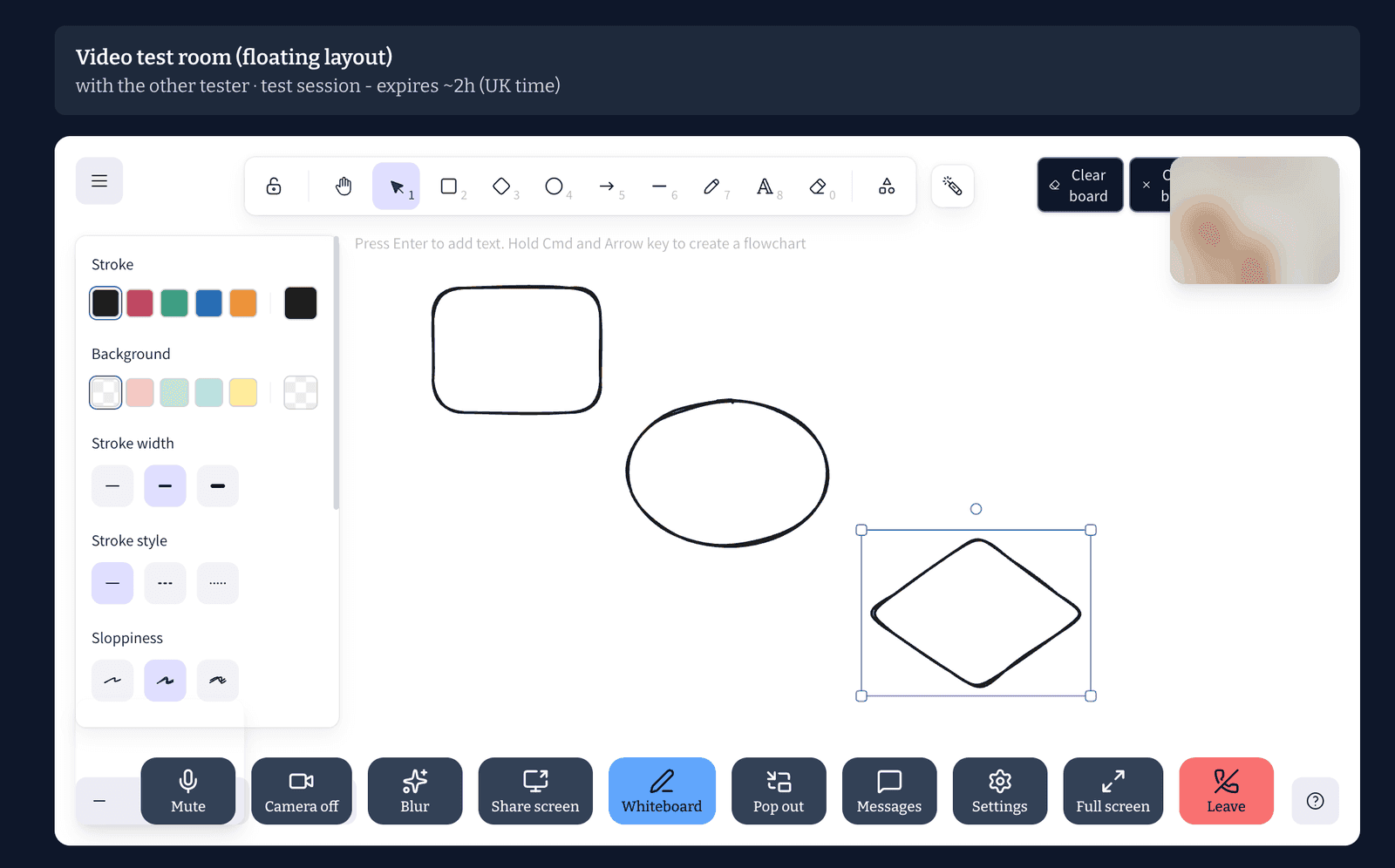Click the laser pointer button

point(953,186)
